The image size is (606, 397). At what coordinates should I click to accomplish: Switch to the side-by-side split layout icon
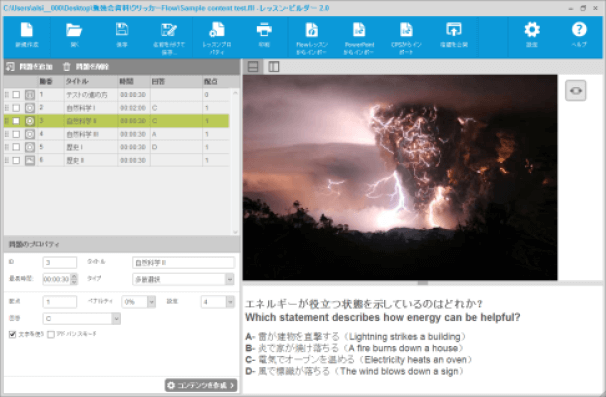coord(274,67)
